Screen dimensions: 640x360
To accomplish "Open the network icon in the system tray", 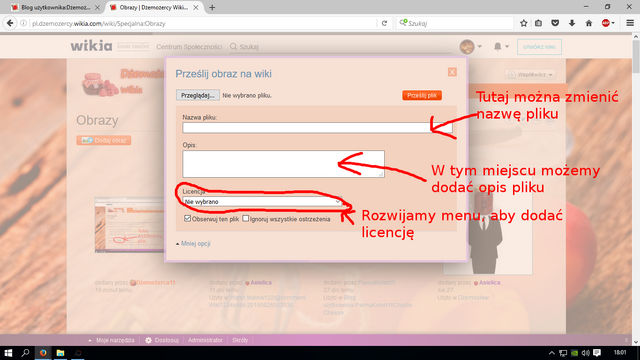I will [563, 353].
